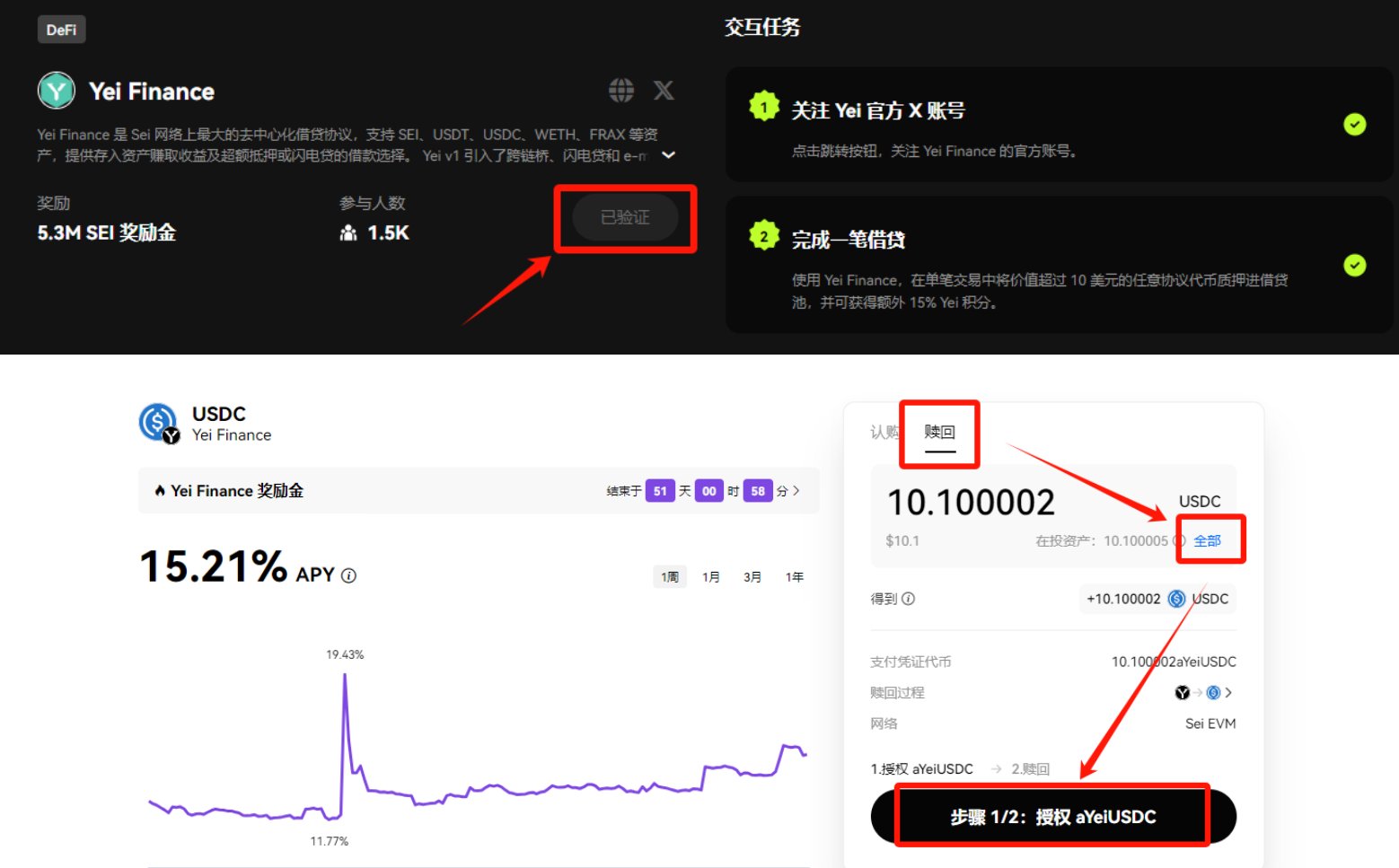Select the DeFi tag

[x=61, y=30]
